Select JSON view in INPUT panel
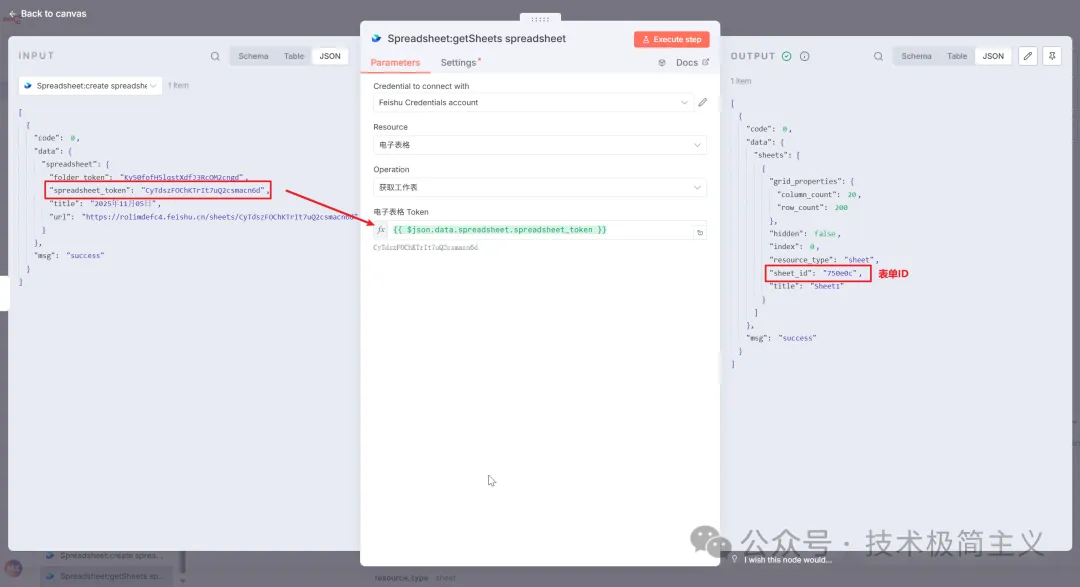This screenshot has height=587, width=1080. [330, 56]
